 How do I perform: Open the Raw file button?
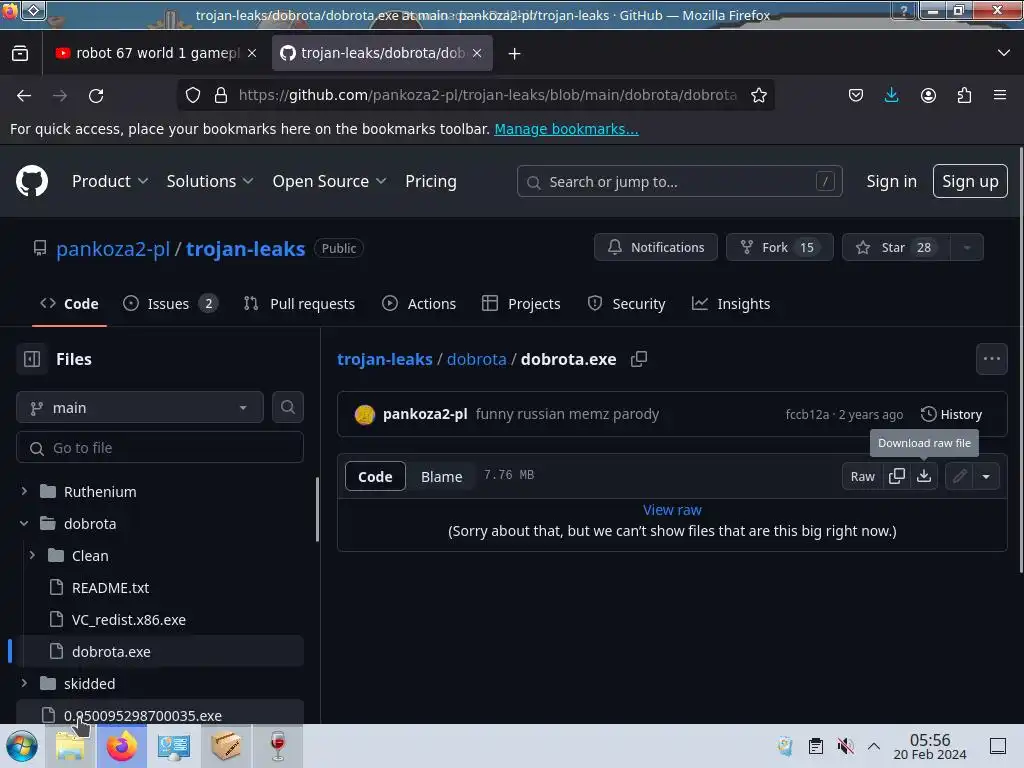(x=862, y=476)
